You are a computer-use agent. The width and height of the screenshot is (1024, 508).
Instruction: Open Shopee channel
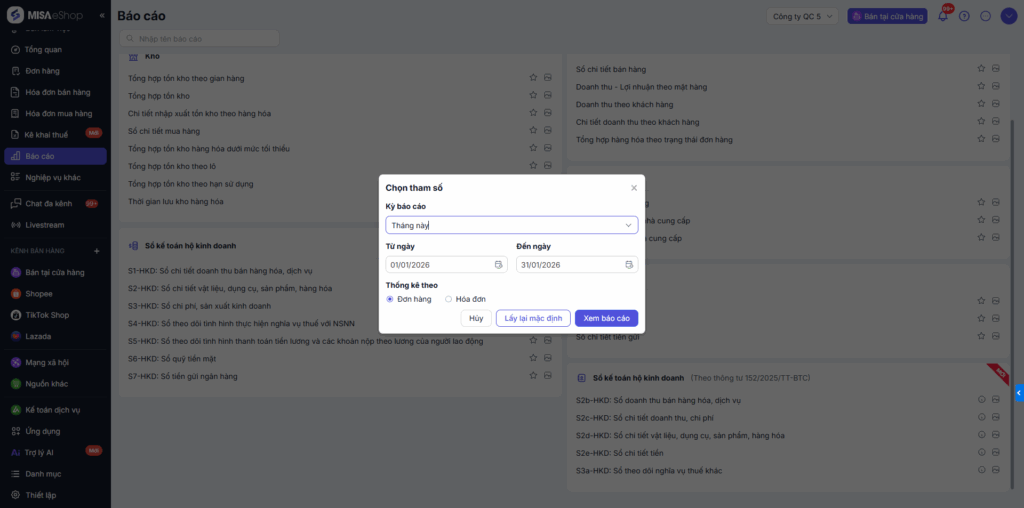[56, 294]
